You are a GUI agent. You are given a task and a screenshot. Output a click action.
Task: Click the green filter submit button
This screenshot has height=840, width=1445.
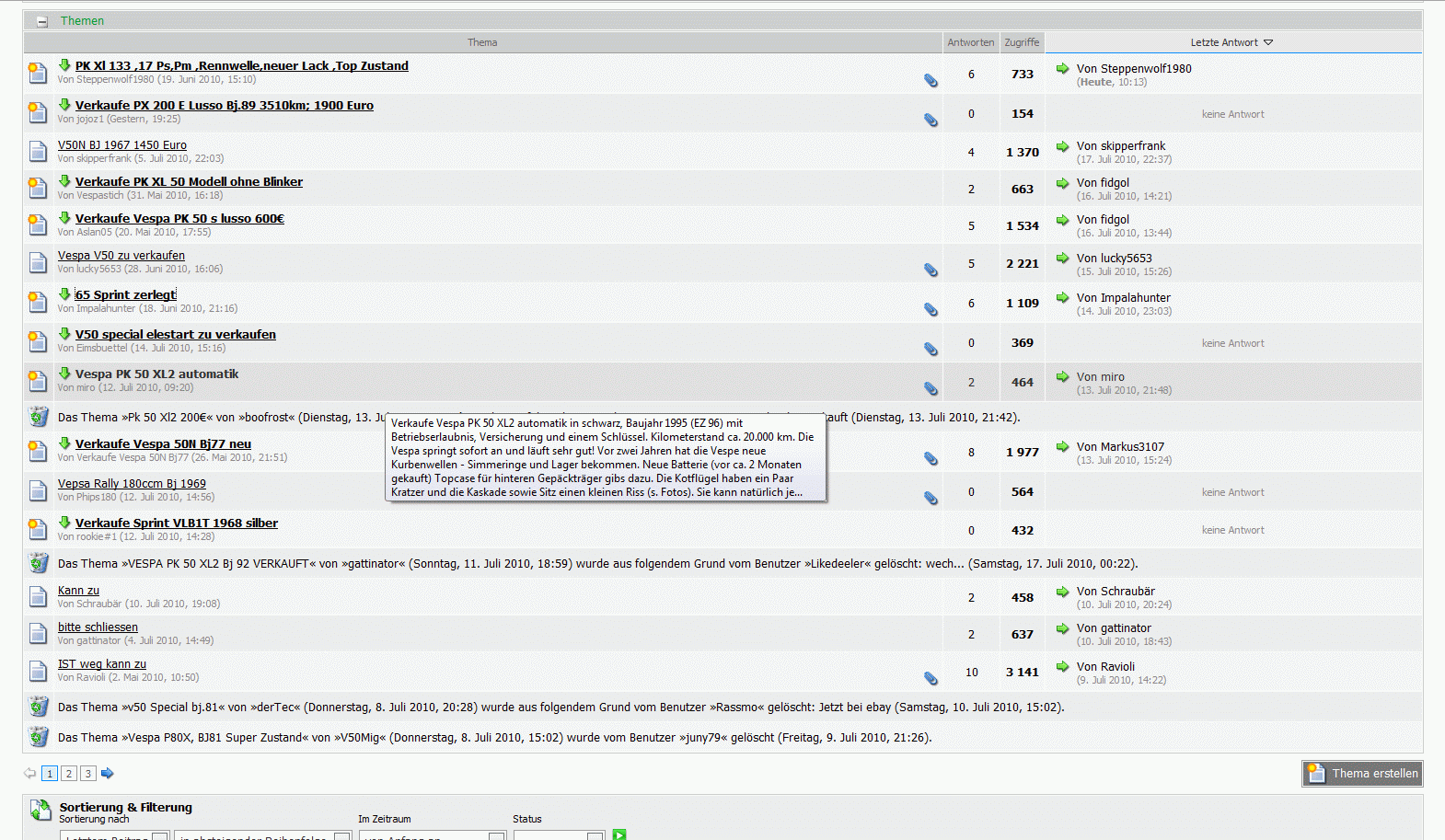619,834
